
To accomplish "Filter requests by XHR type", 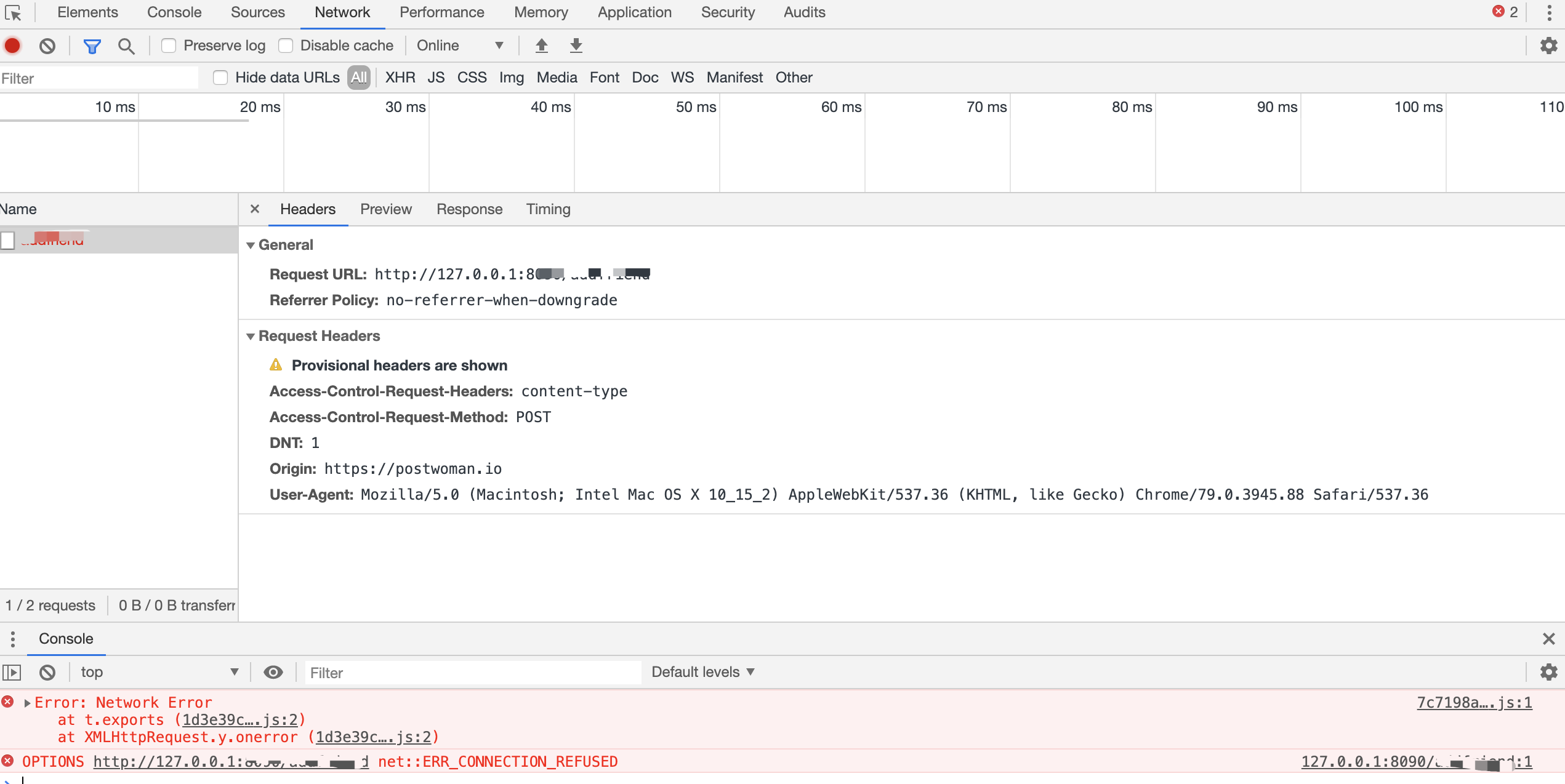I will 400,78.
